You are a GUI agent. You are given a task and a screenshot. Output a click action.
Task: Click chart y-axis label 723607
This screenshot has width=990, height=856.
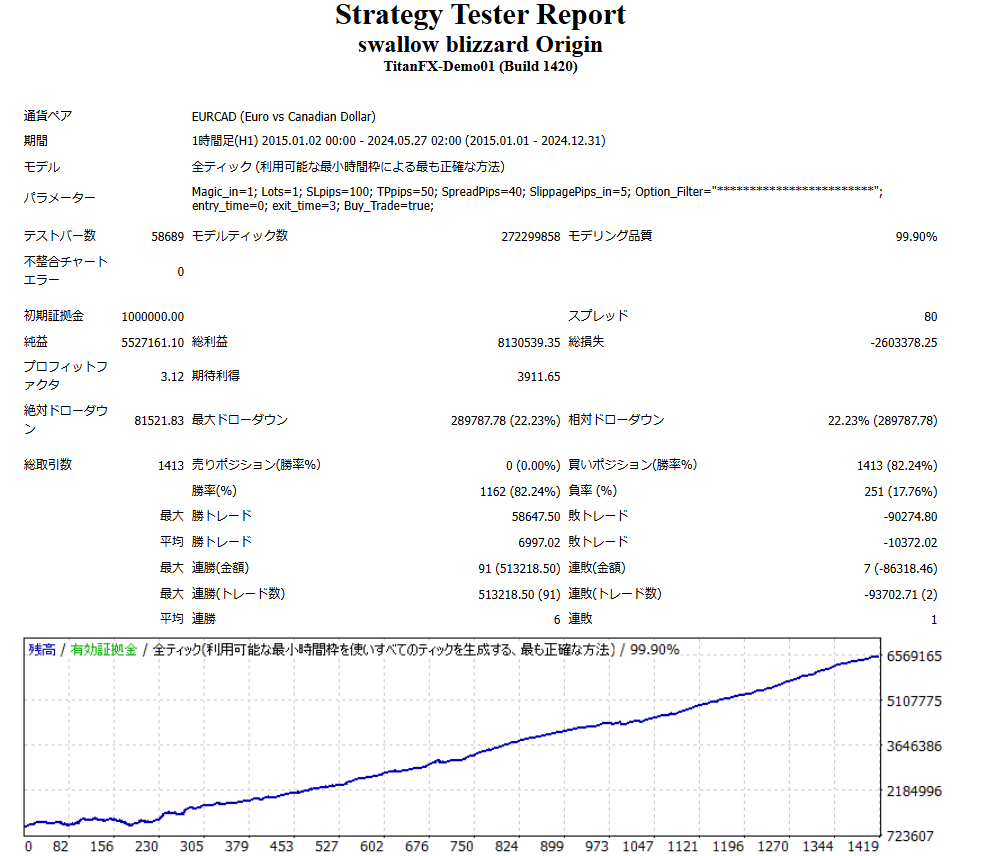[910, 836]
